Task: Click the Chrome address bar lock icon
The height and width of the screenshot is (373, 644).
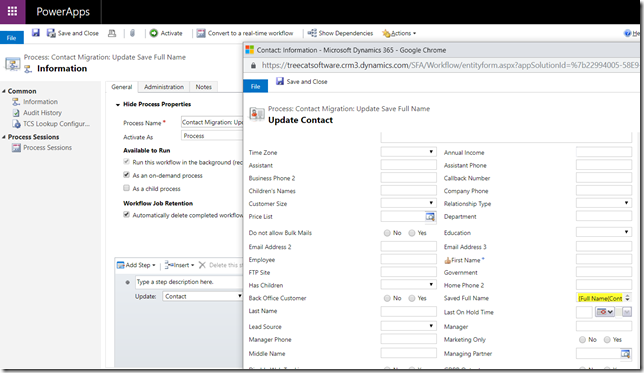Action: 253,65
